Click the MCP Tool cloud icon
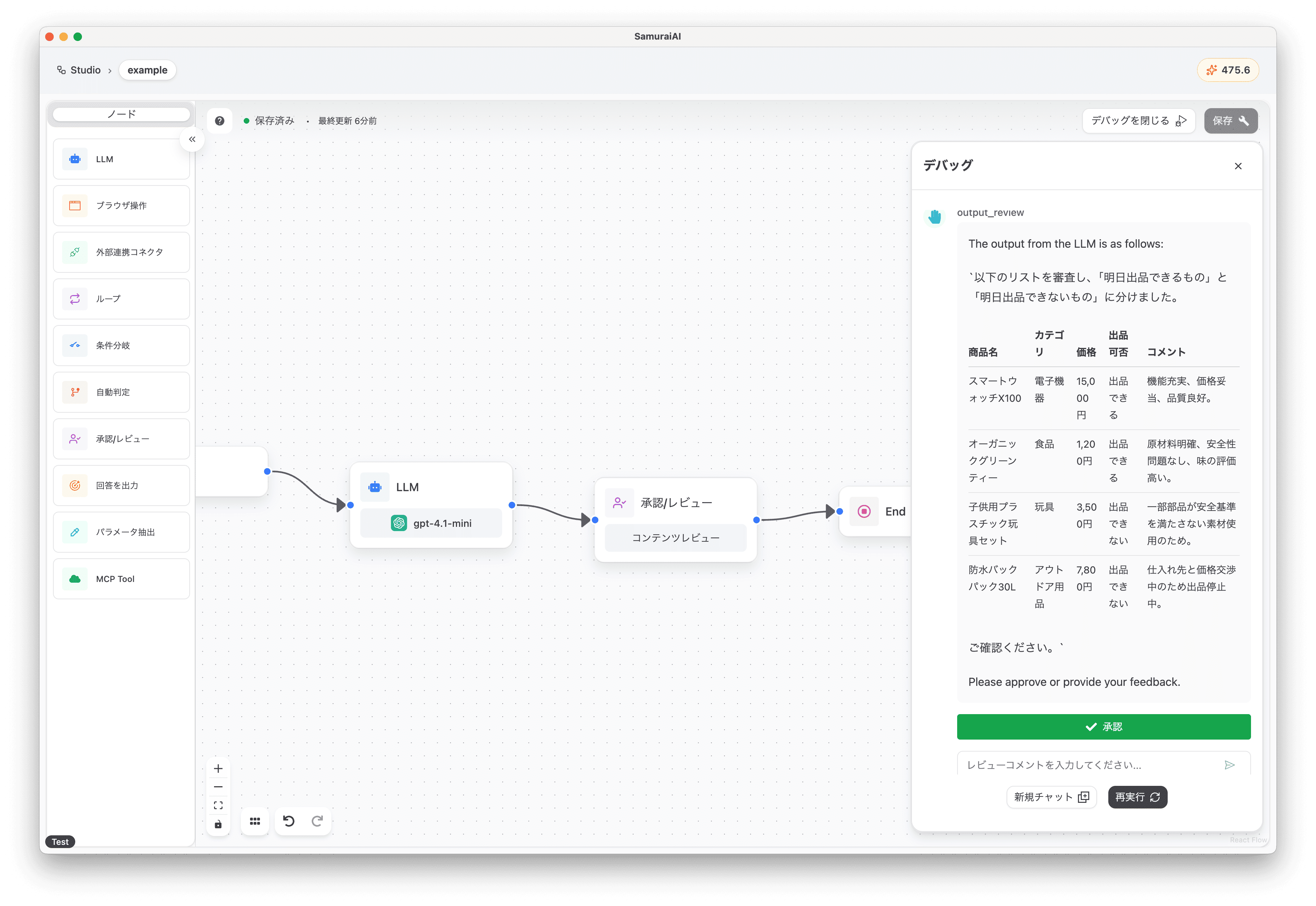Viewport: 1316px width, 906px height. [x=75, y=578]
